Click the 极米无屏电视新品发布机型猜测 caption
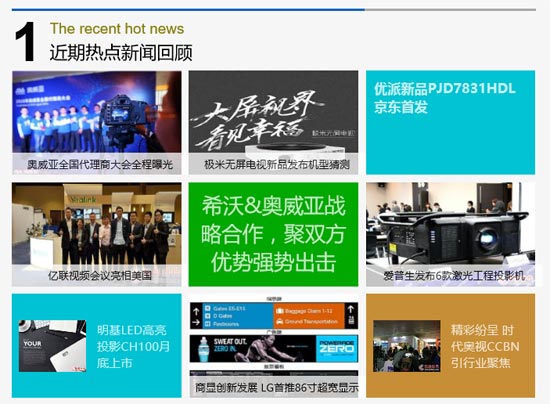 (x=277, y=164)
